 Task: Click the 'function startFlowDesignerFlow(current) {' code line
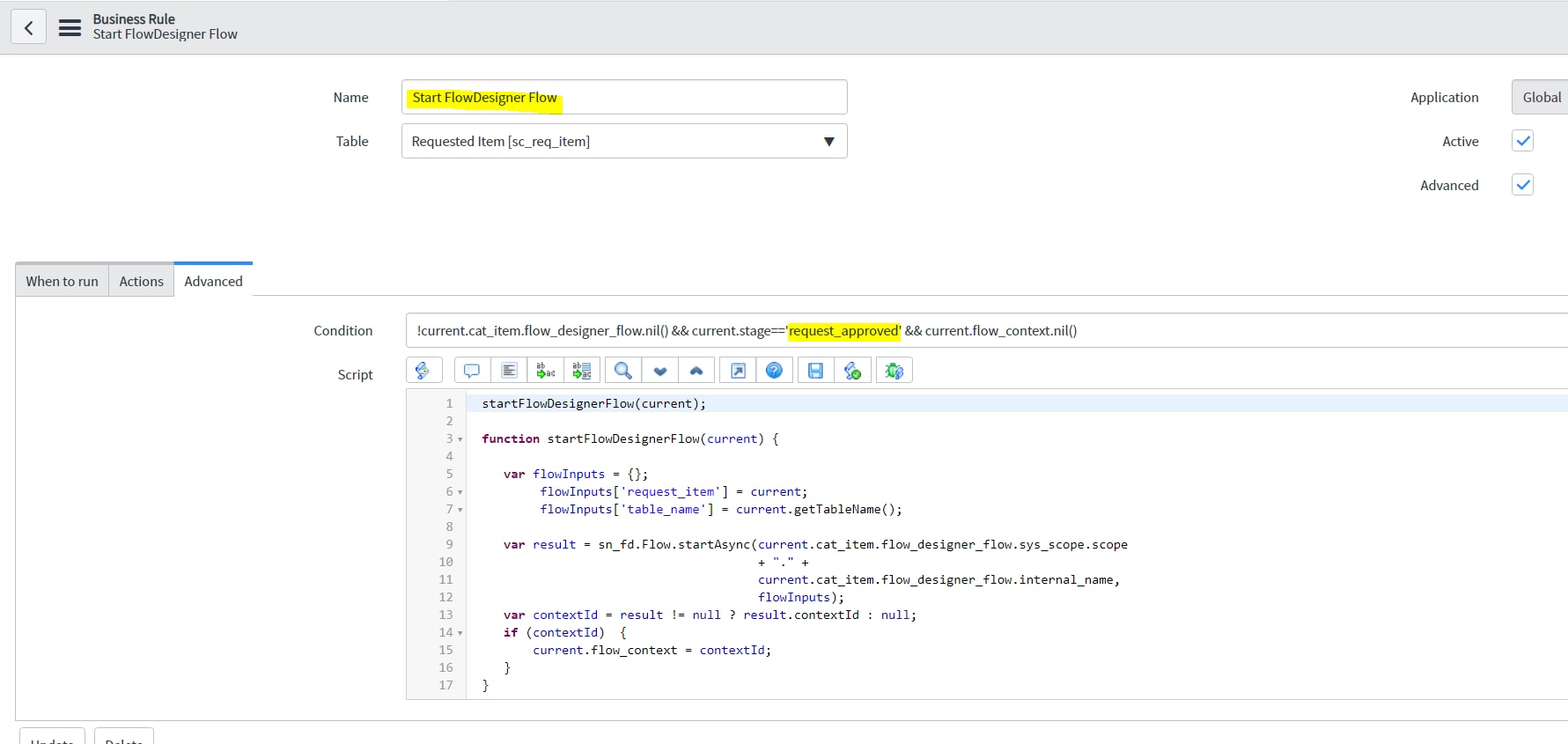click(x=630, y=438)
